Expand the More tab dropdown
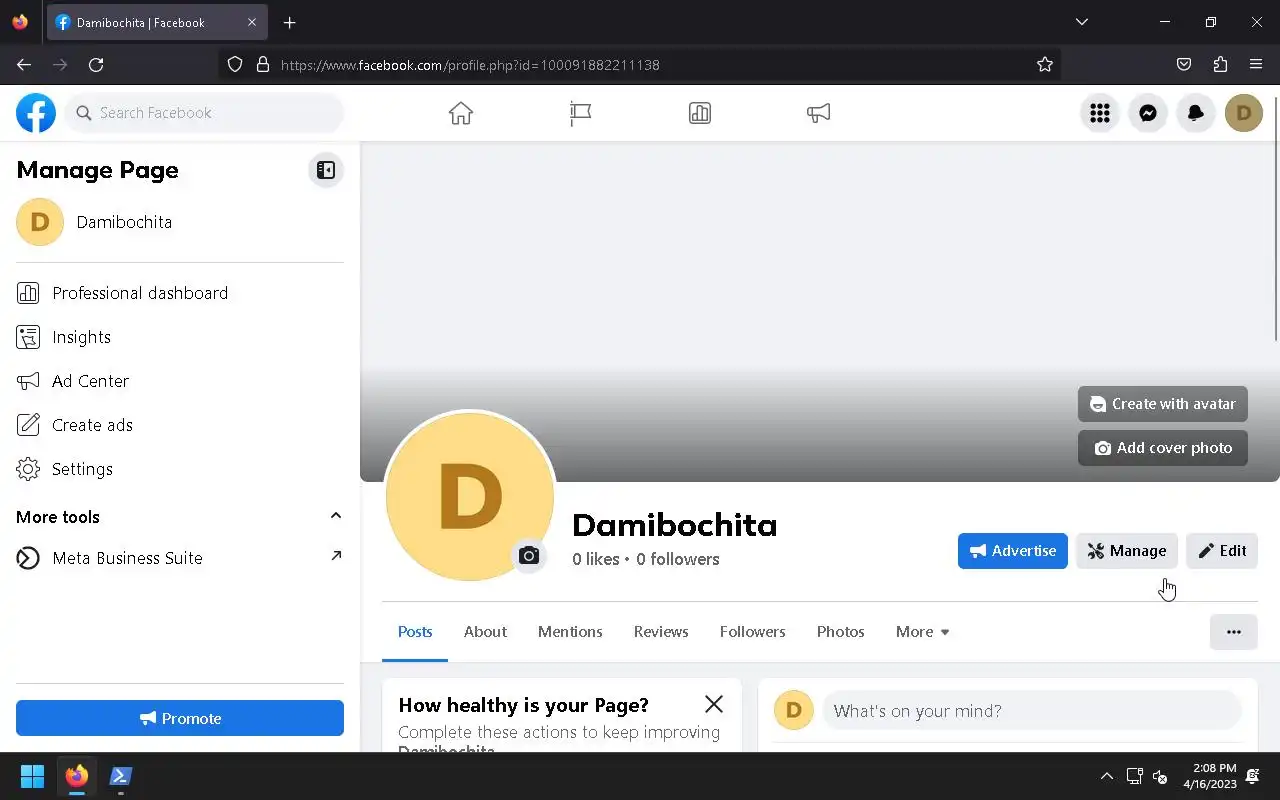 [922, 632]
